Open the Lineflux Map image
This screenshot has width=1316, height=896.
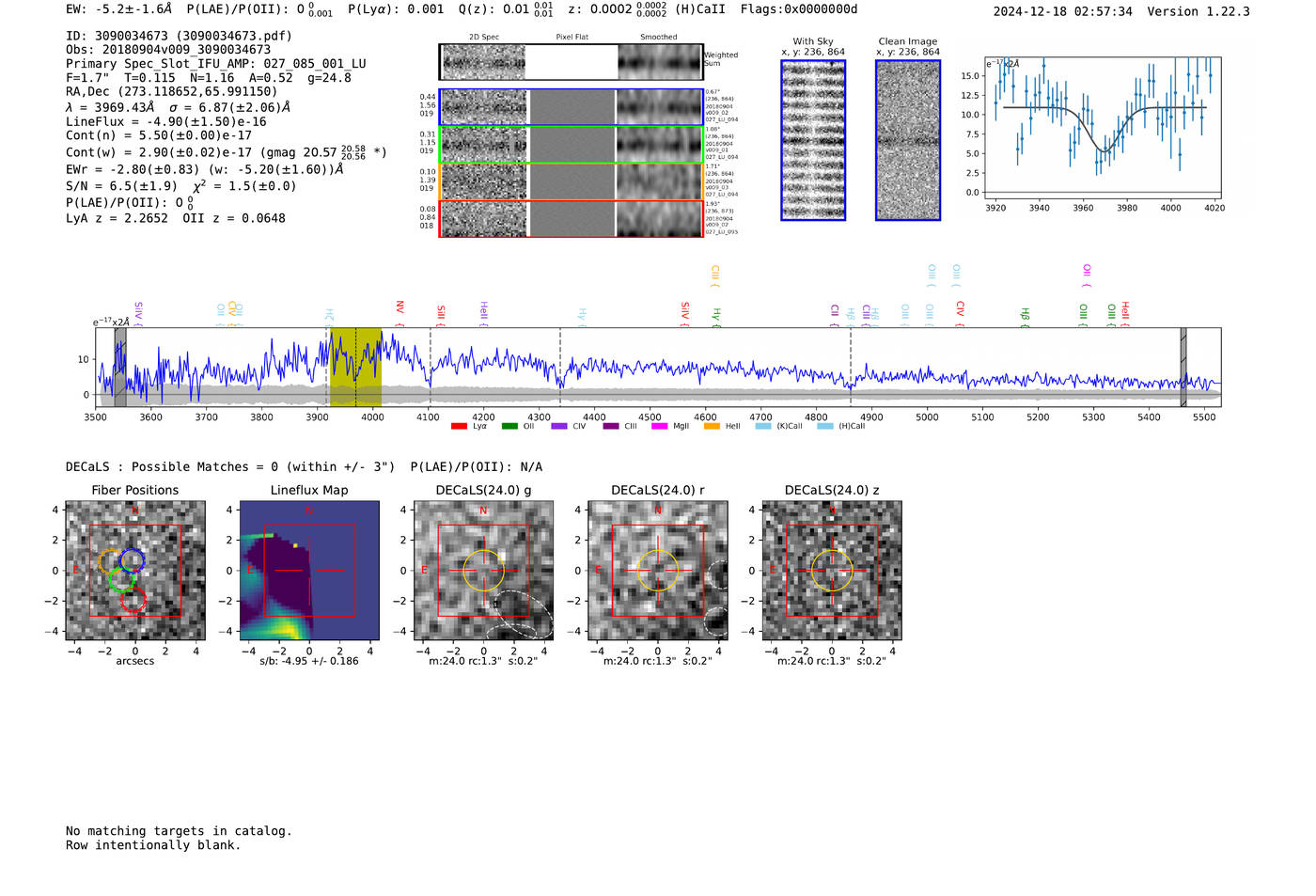click(309, 571)
